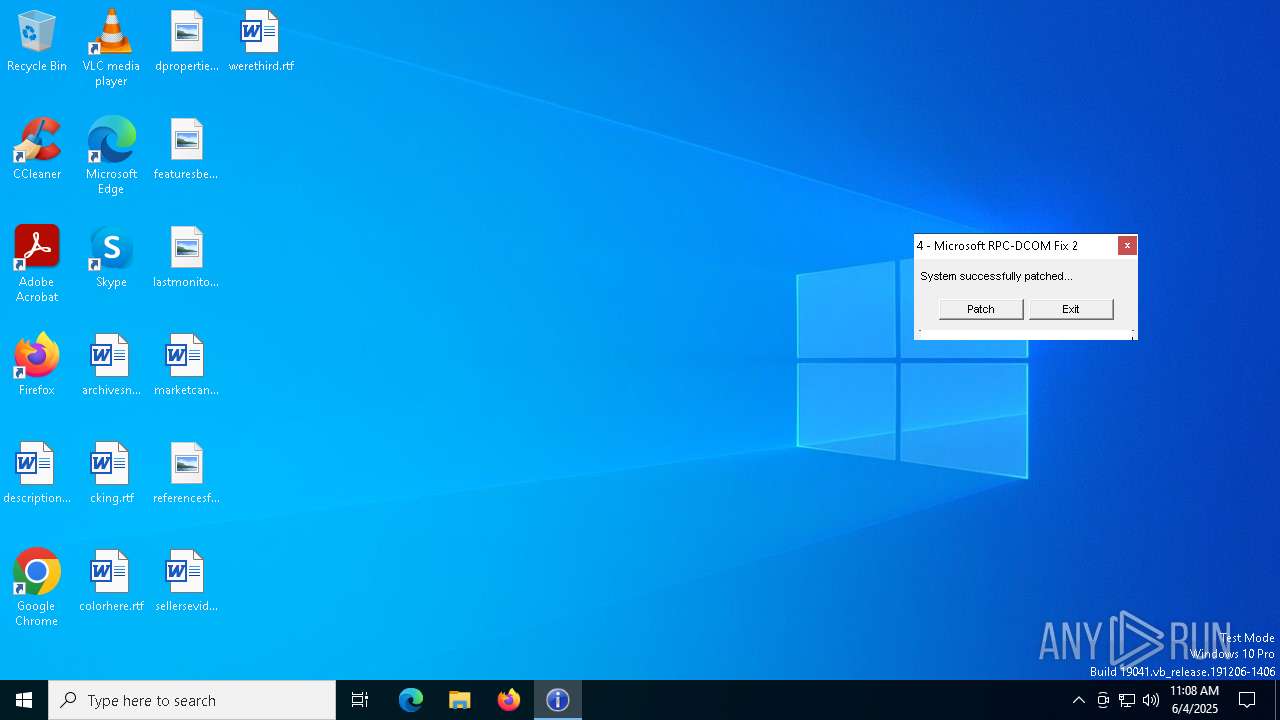
Task: Select the werethird.rtf document icon
Action: coord(261,42)
